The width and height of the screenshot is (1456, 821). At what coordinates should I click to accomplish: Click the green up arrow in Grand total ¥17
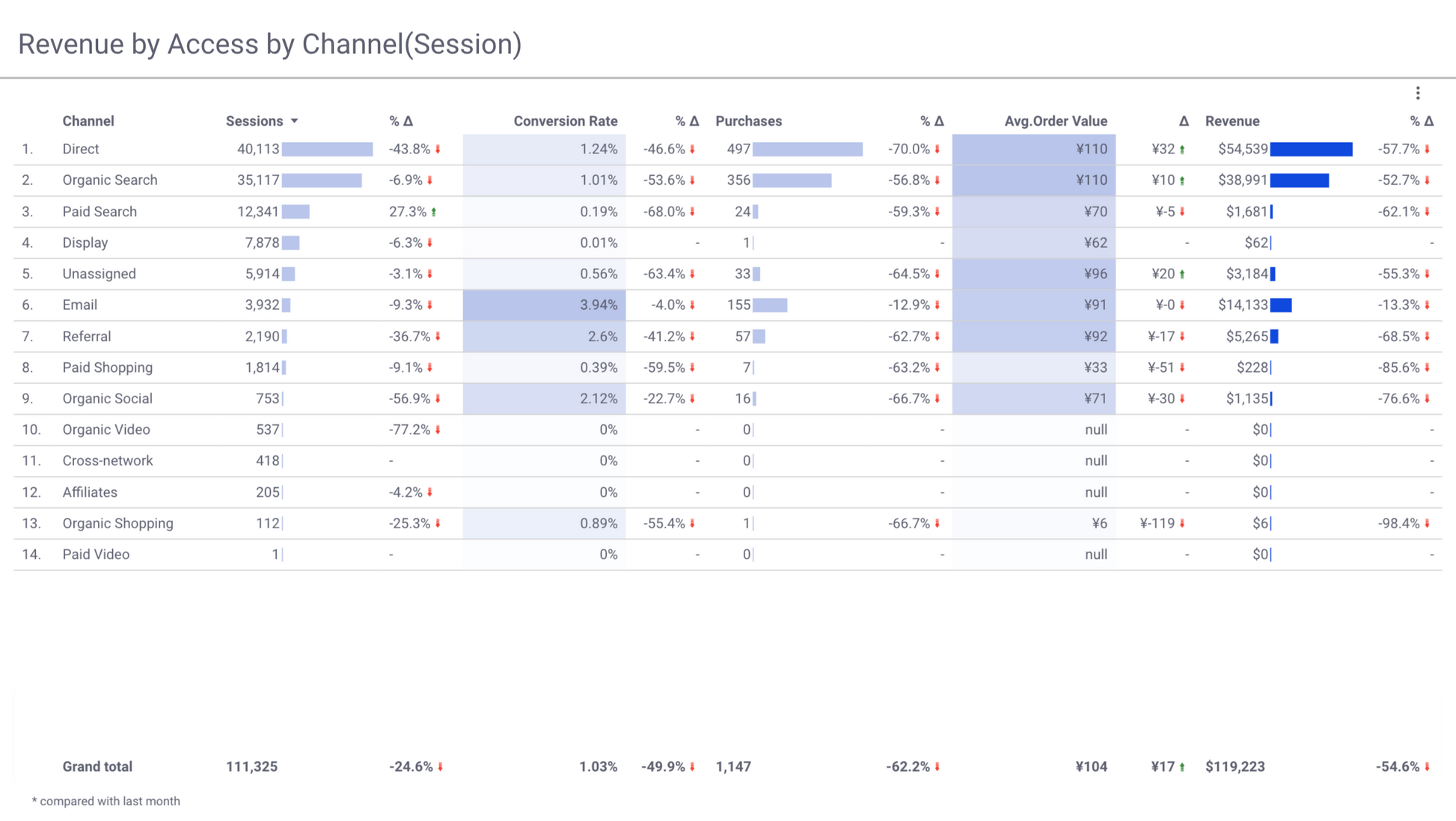[x=1182, y=767]
